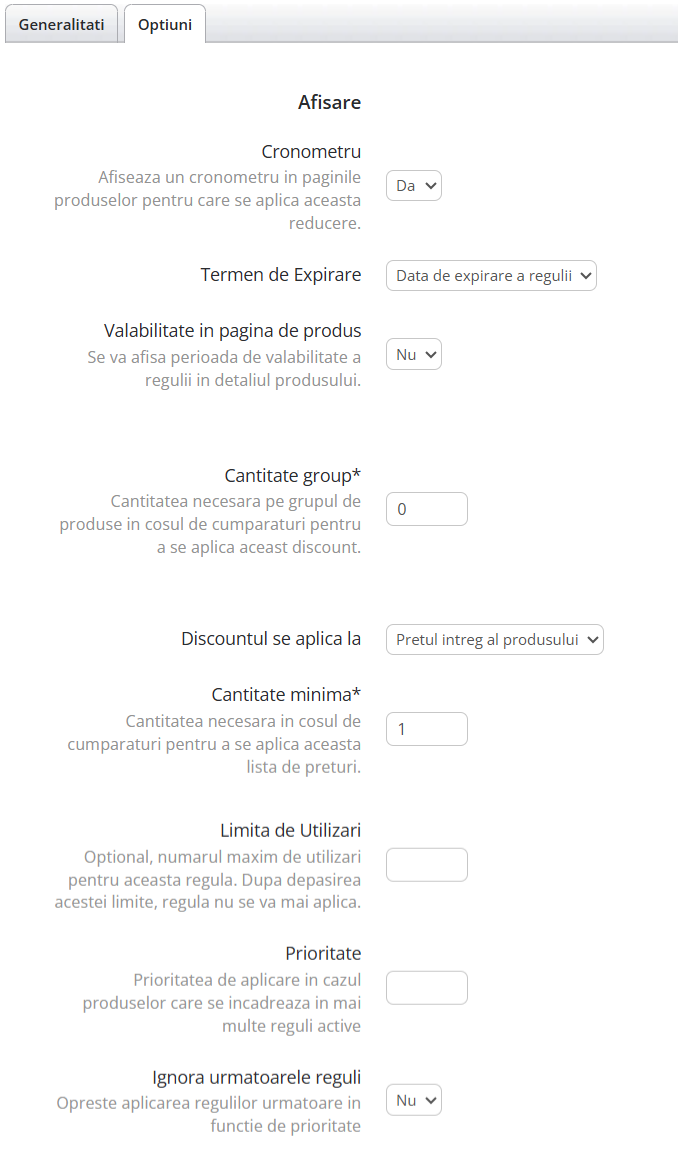Screen dimensions: 678x1159
Task: Select the Cantitate group input field
Action: pyautogui.click(x=426, y=509)
